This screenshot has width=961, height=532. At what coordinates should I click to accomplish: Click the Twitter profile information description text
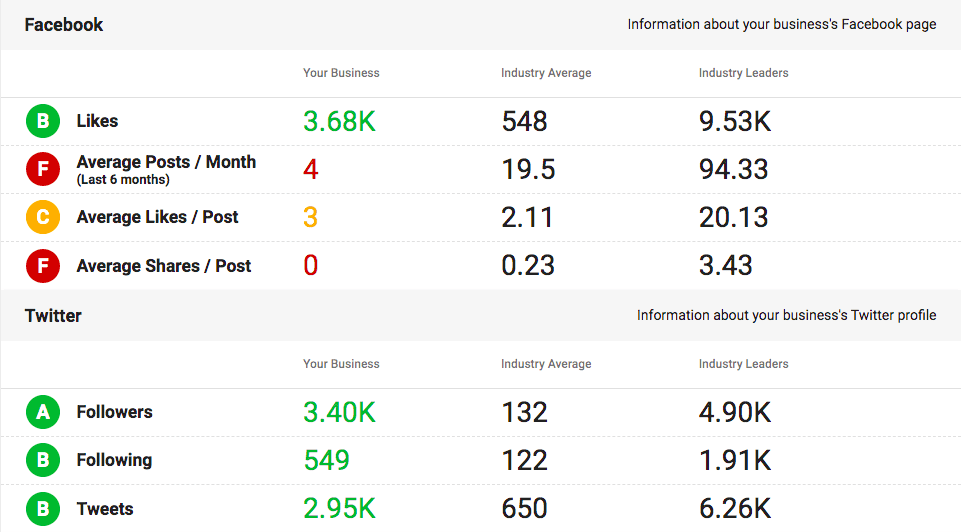coord(786,316)
